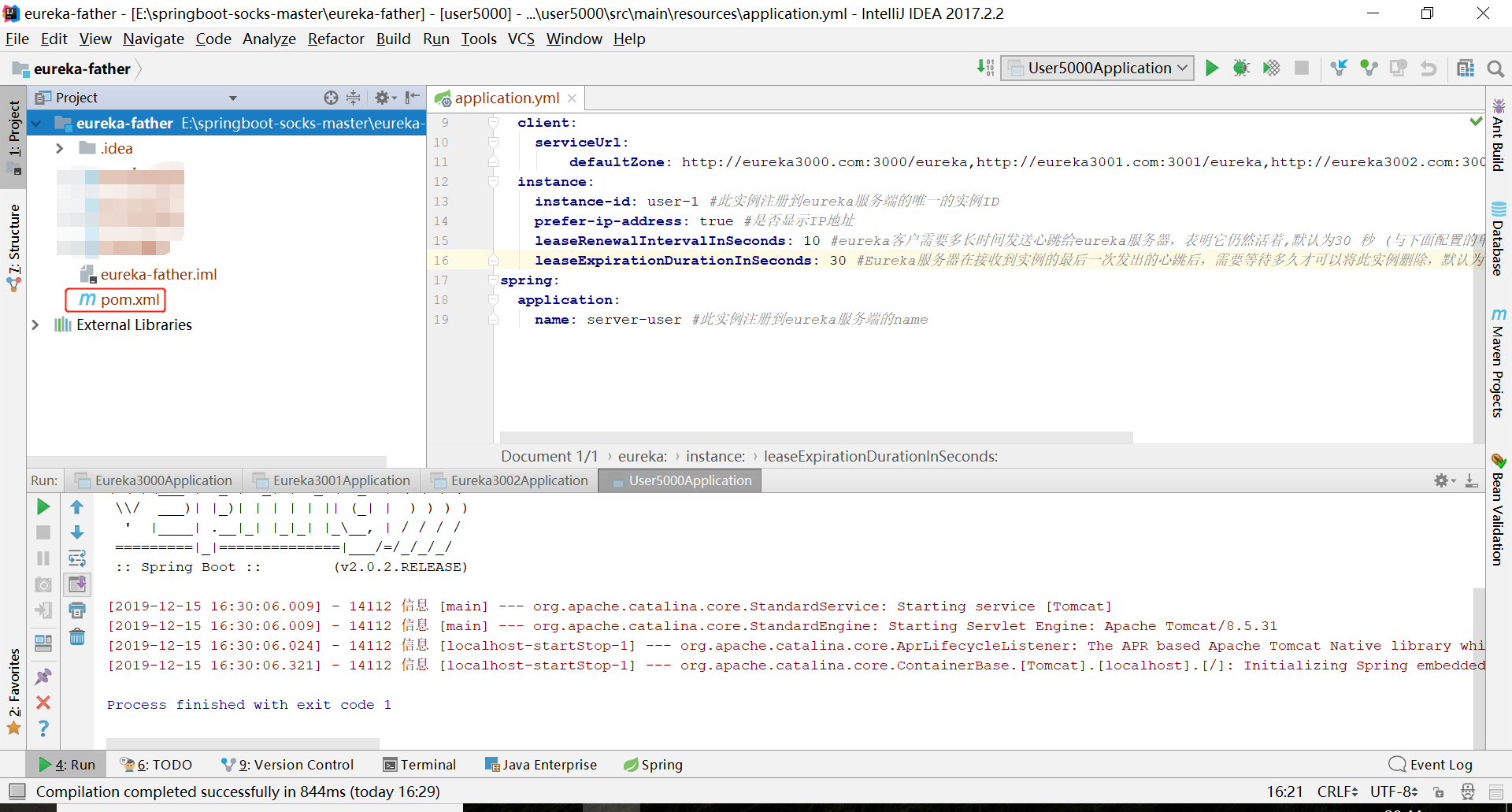The height and width of the screenshot is (812, 1512).
Task: Open the Terminal tool window
Action: coord(420,764)
